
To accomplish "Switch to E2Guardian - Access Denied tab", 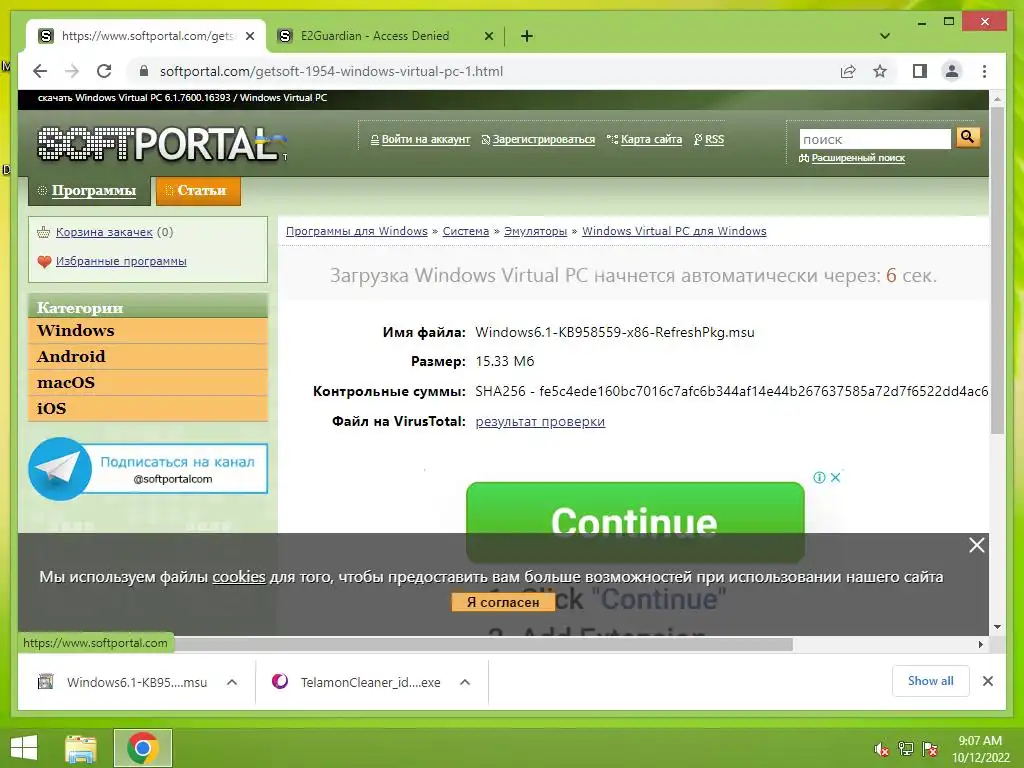I will coord(385,36).
